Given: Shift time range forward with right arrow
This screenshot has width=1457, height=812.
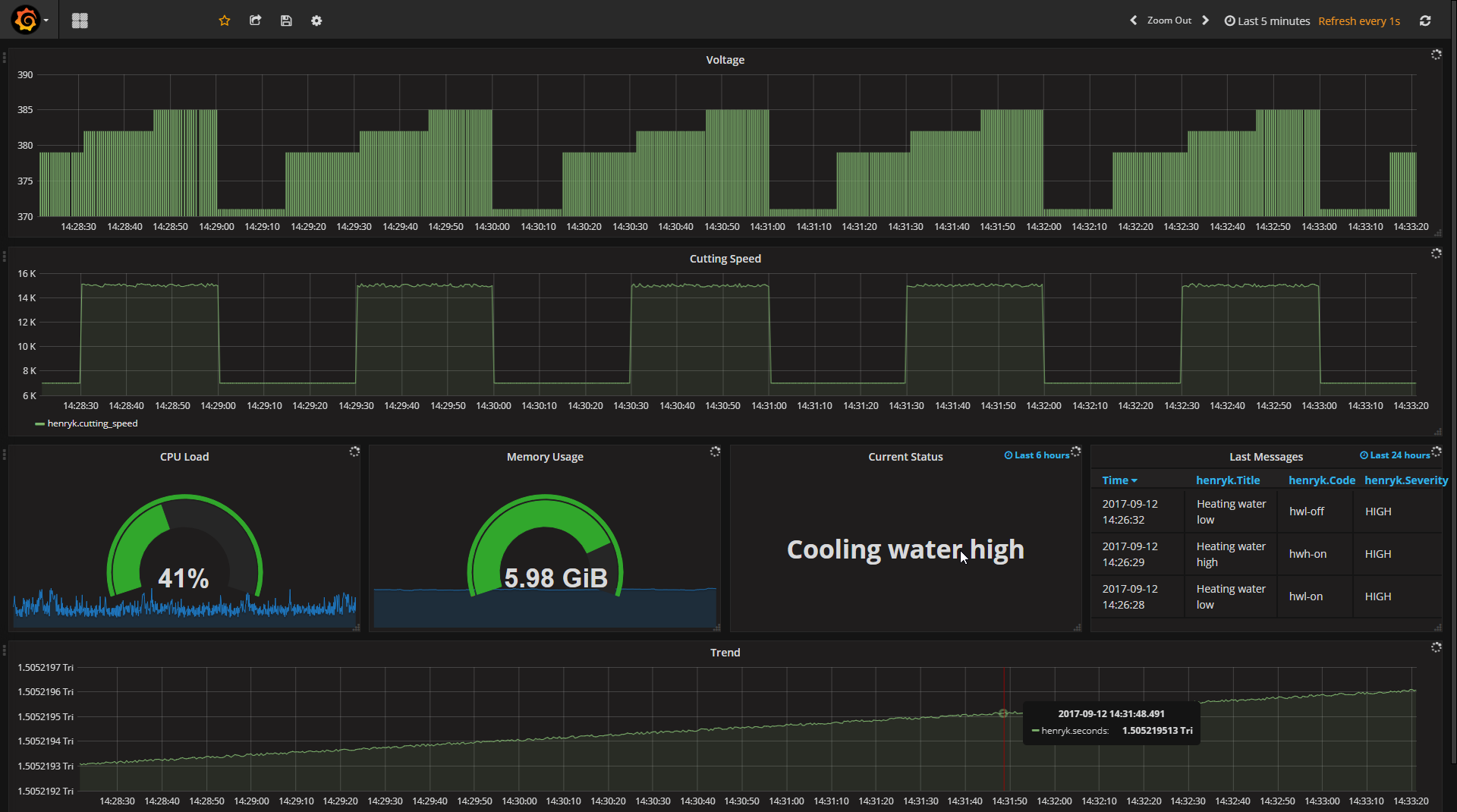Looking at the screenshot, I should (x=1205, y=20).
